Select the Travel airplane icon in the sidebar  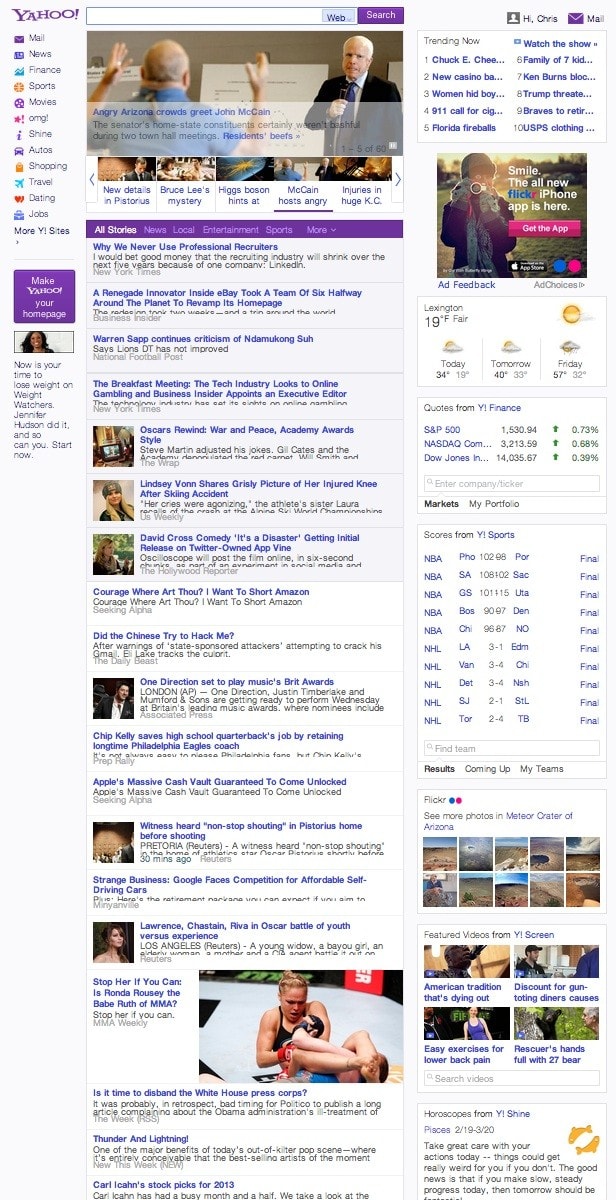[x=19, y=182]
